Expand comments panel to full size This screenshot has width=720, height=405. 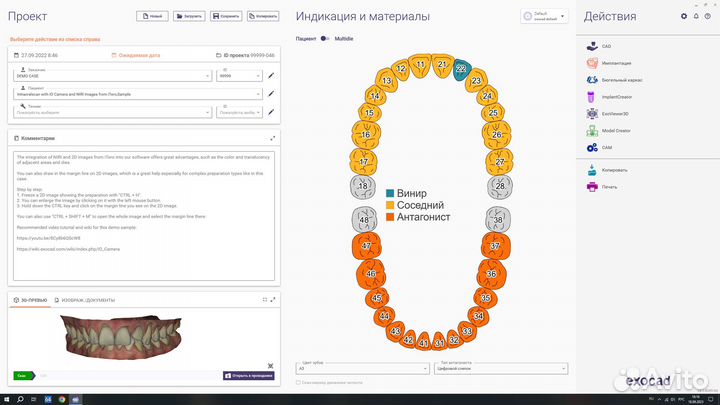coord(273,138)
